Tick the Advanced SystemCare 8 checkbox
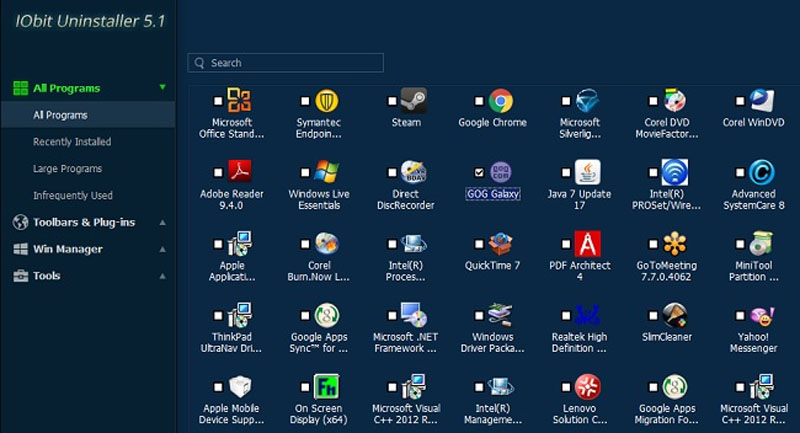 pyautogui.click(x=740, y=172)
